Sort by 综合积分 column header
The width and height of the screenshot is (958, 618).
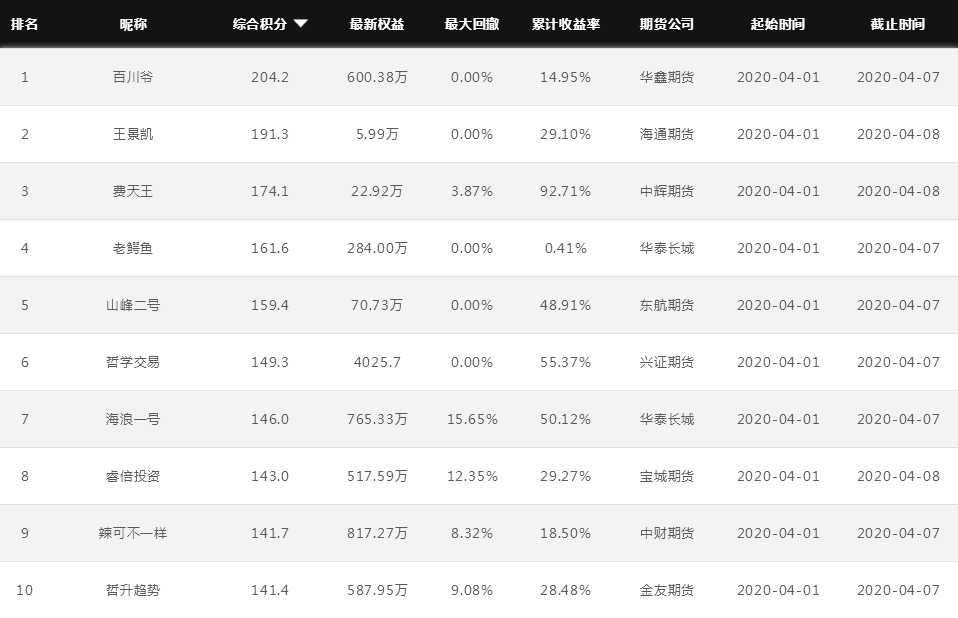tap(259, 24)
